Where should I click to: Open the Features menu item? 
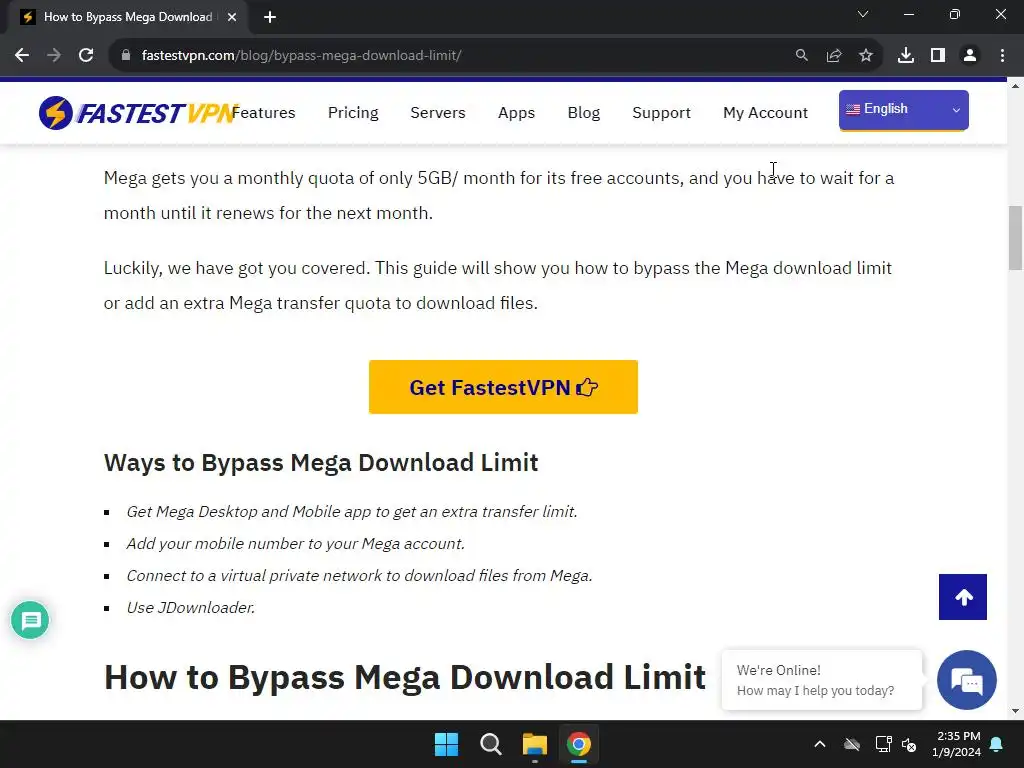pyautogui.click(x=264, y=113)
